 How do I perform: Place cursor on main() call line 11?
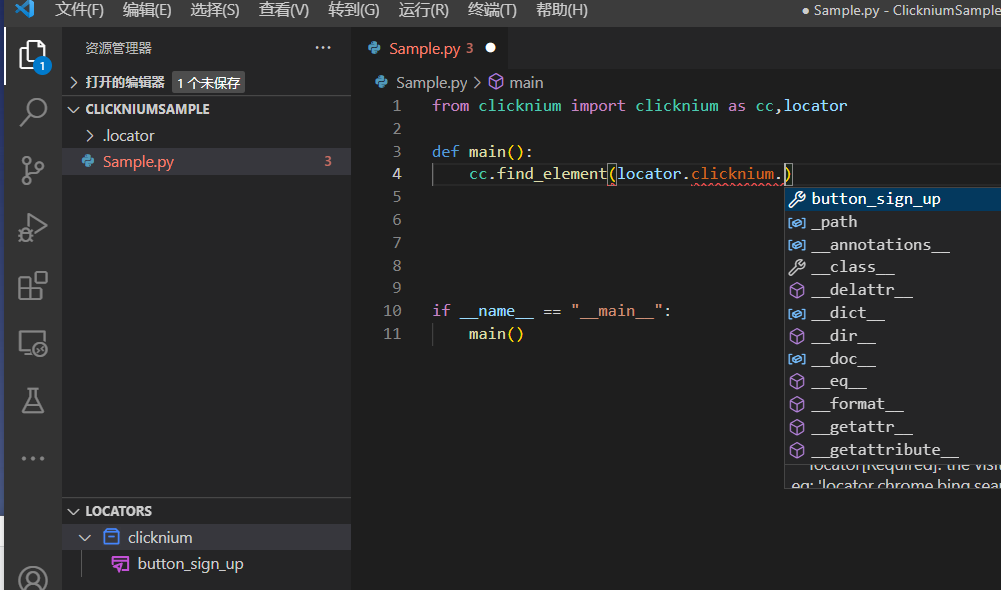coord(496,334)
